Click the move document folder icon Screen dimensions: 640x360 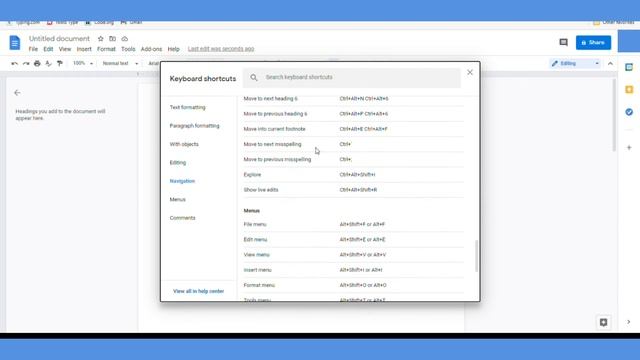[x=112, y=38]
